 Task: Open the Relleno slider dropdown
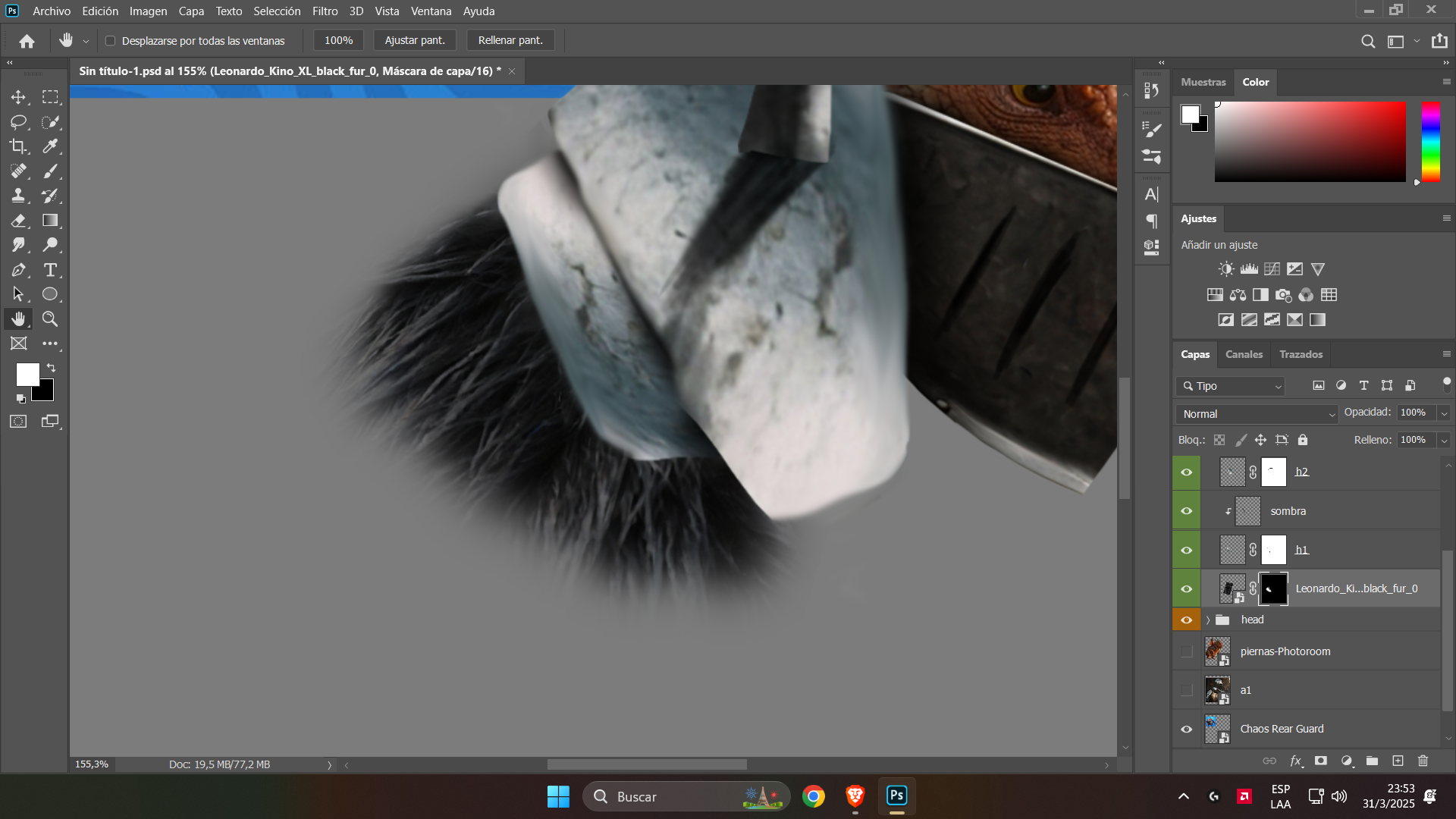tap(1444, 440)
